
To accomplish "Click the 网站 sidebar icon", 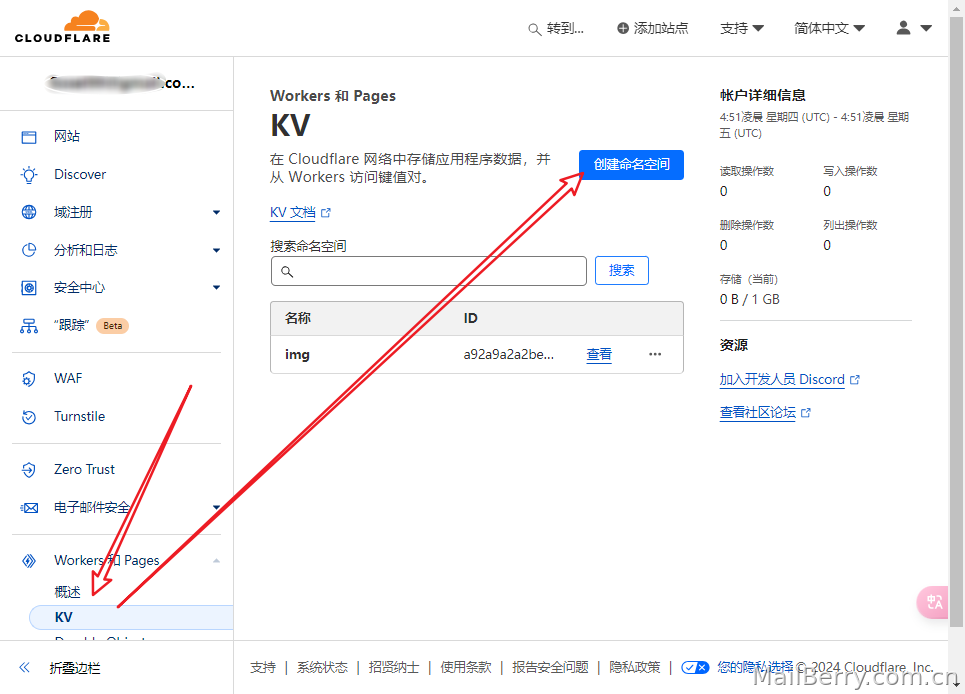I will [x=29, y=137].
